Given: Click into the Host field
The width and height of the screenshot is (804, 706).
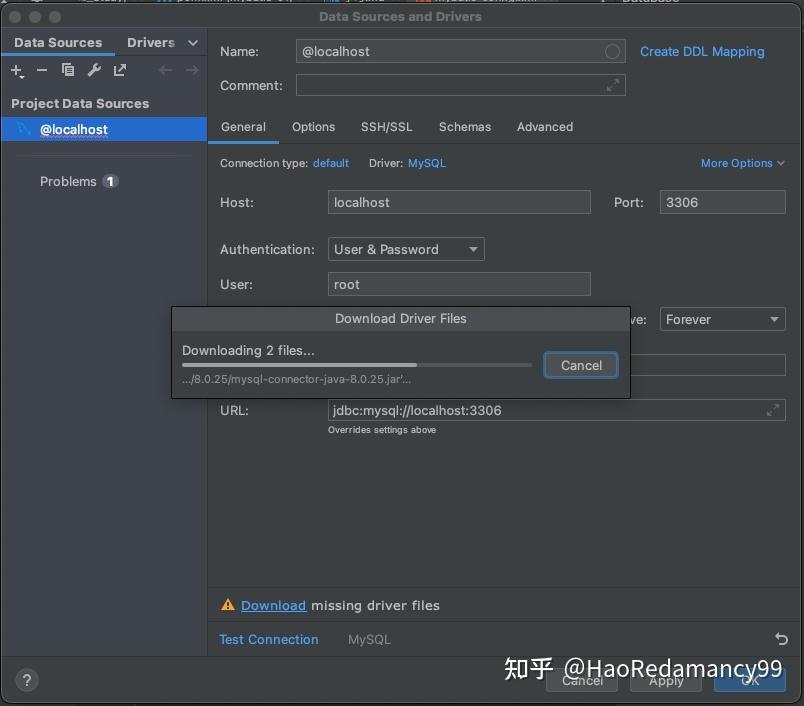Looking at the screenshot, I should (459, 202).
